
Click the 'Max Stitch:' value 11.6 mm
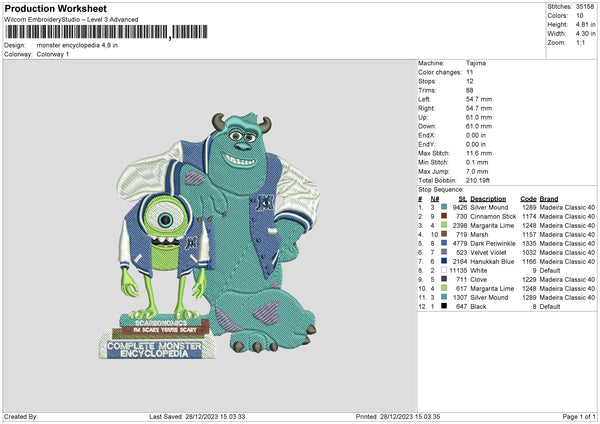pos(479,153)
